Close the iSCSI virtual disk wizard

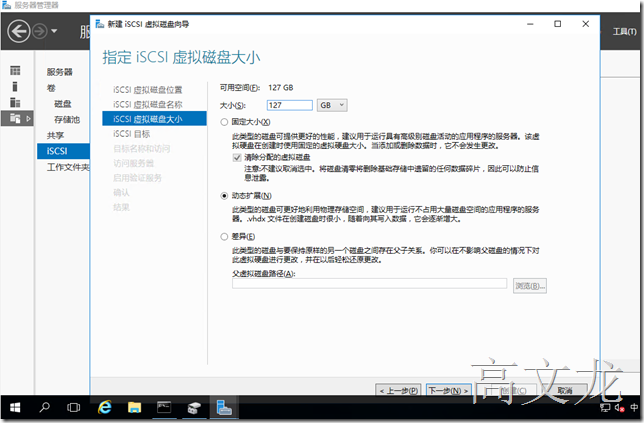(586, 24)
